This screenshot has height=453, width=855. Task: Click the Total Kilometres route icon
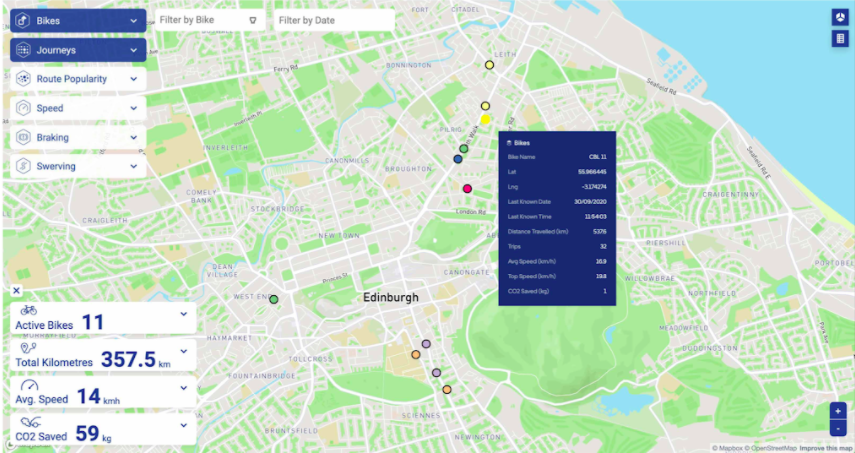(28, 348)
